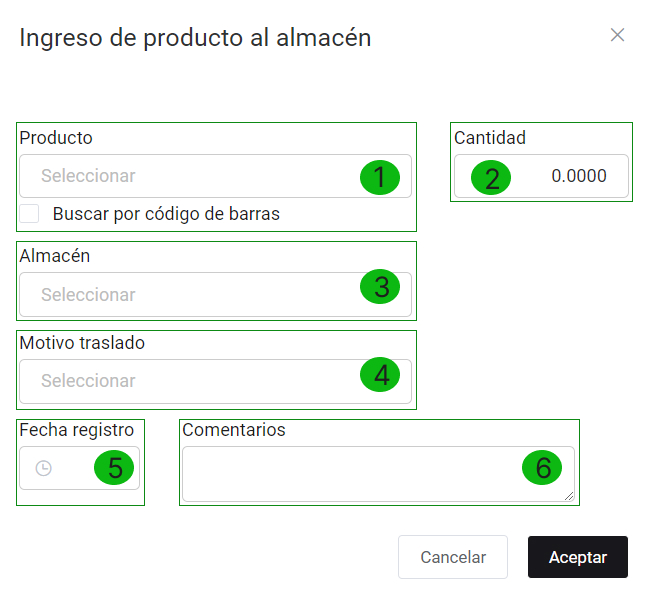
Task: Open the Producto dropdown
Action: (190, 176)
